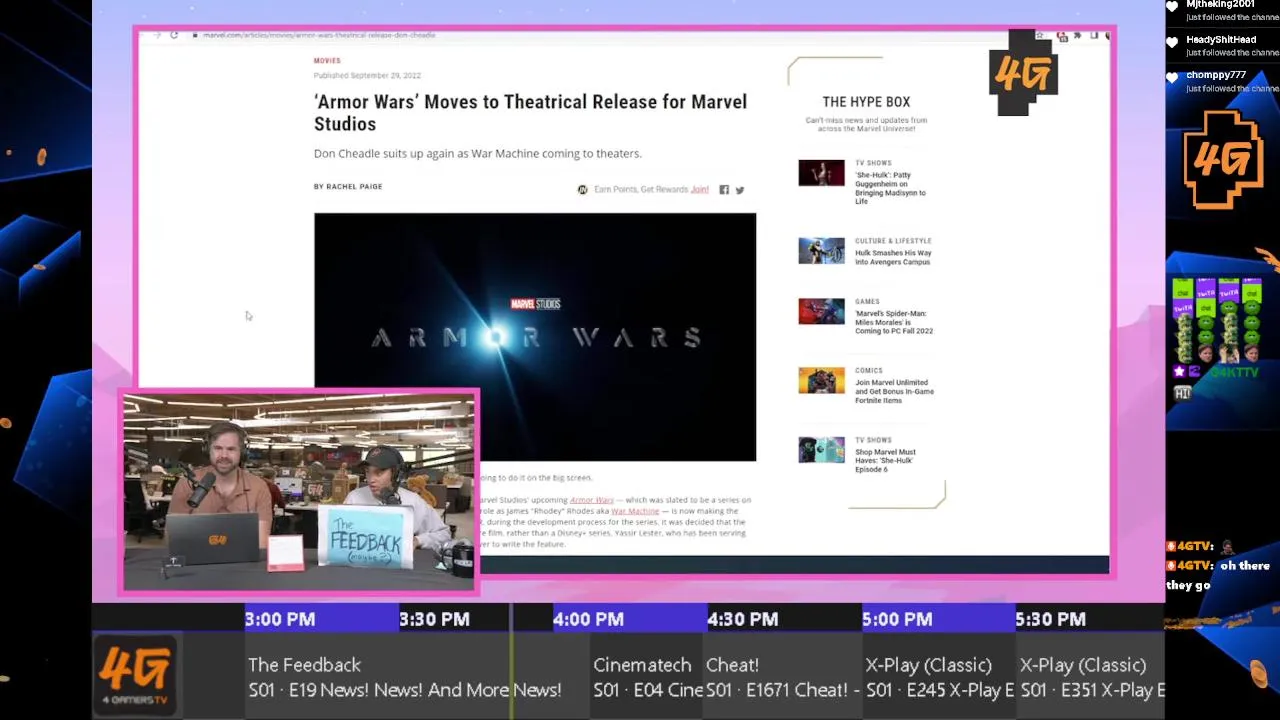Click the large orange 4G logo beside chat

click(1223, 160)
